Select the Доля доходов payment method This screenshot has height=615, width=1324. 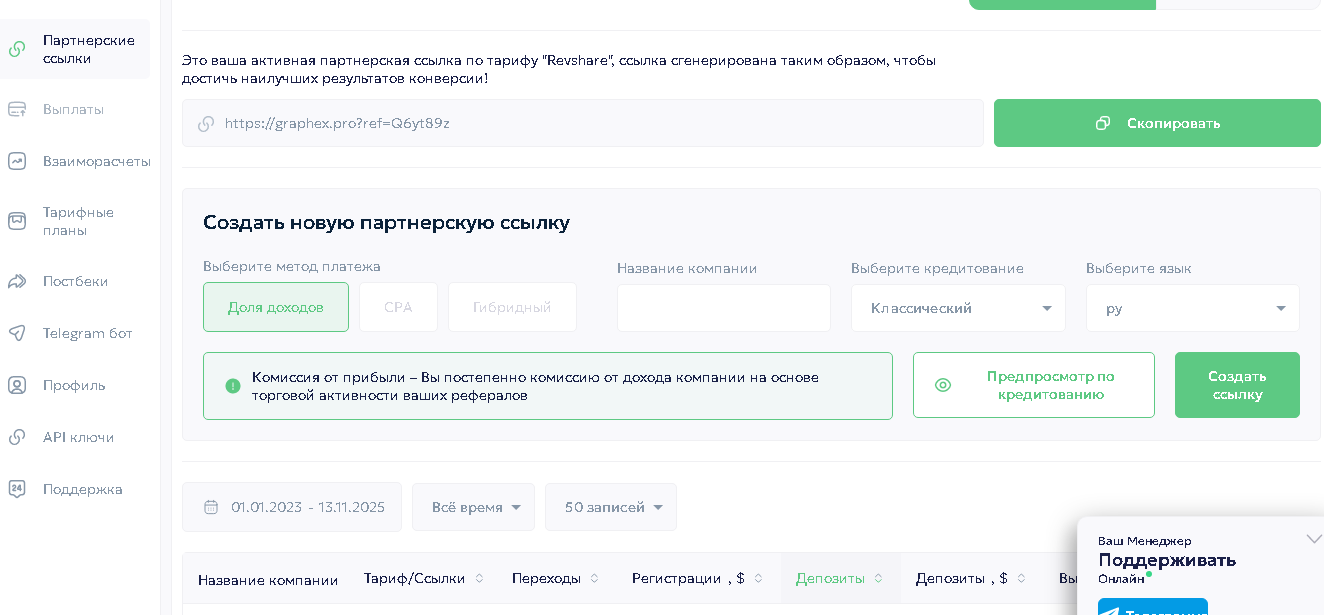click(276, 307)
